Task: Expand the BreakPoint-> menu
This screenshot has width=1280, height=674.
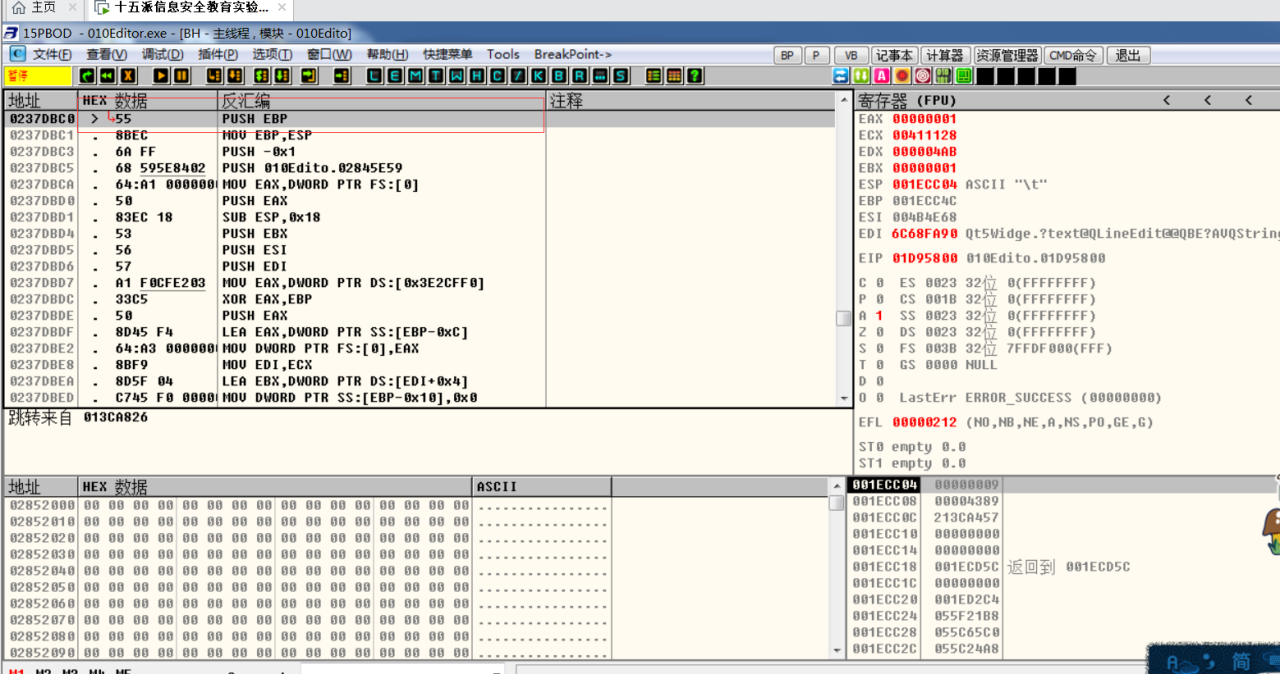Action: 572,54
